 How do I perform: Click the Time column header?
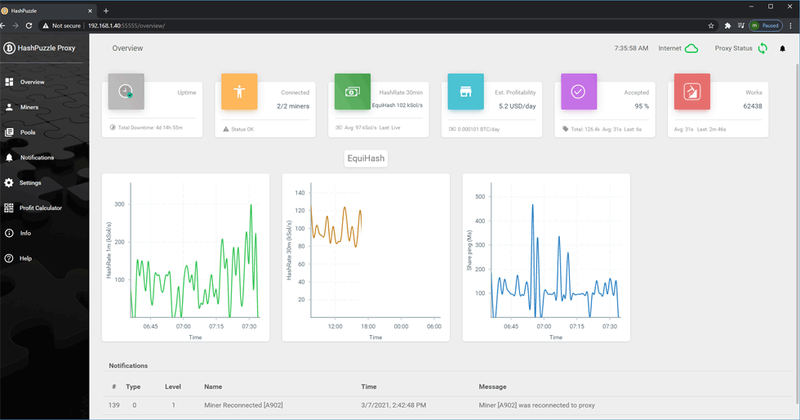pyautogui.click(x=369, y=387)
